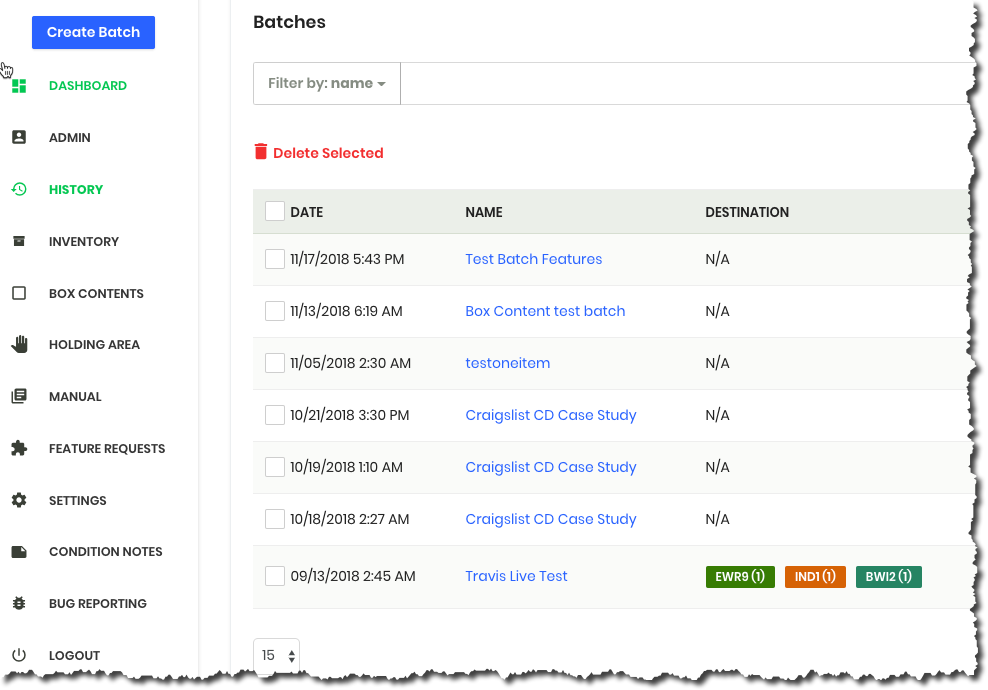Viewport: 988px width, 690px height.
Task: Check the Box Content test batch checkbox
Action: [x=275, y=311]
